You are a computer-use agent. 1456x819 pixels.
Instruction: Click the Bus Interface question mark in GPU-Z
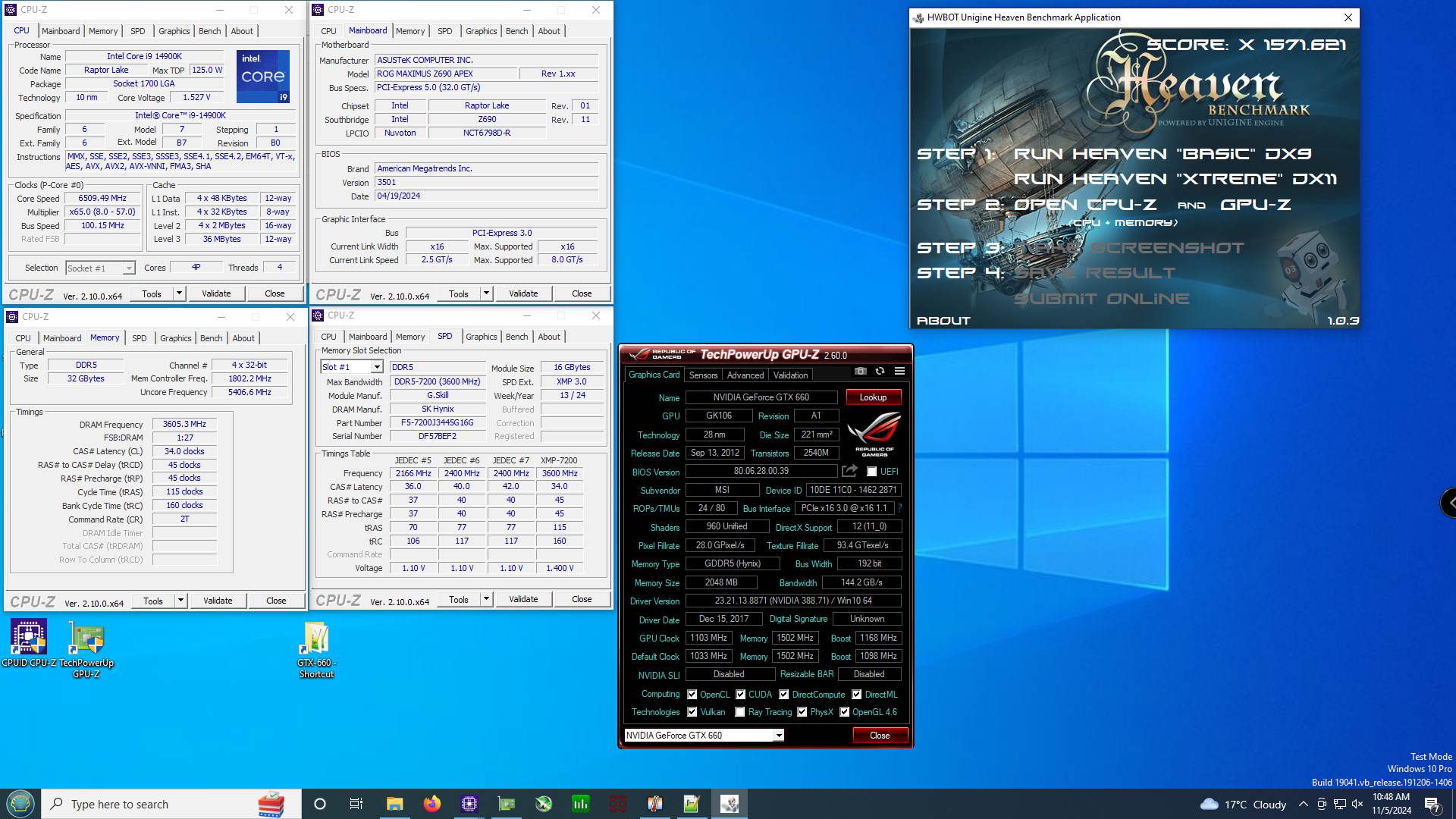tap(899, 508)
